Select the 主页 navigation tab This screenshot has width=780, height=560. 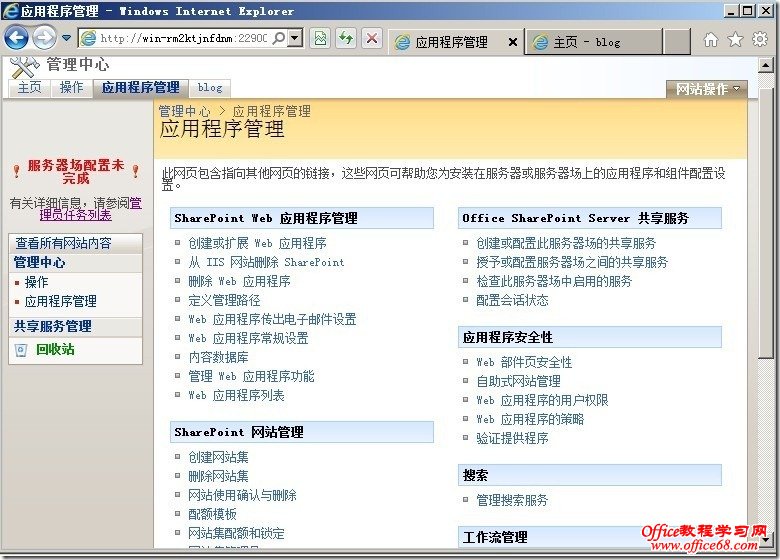[x=30, y=88]
